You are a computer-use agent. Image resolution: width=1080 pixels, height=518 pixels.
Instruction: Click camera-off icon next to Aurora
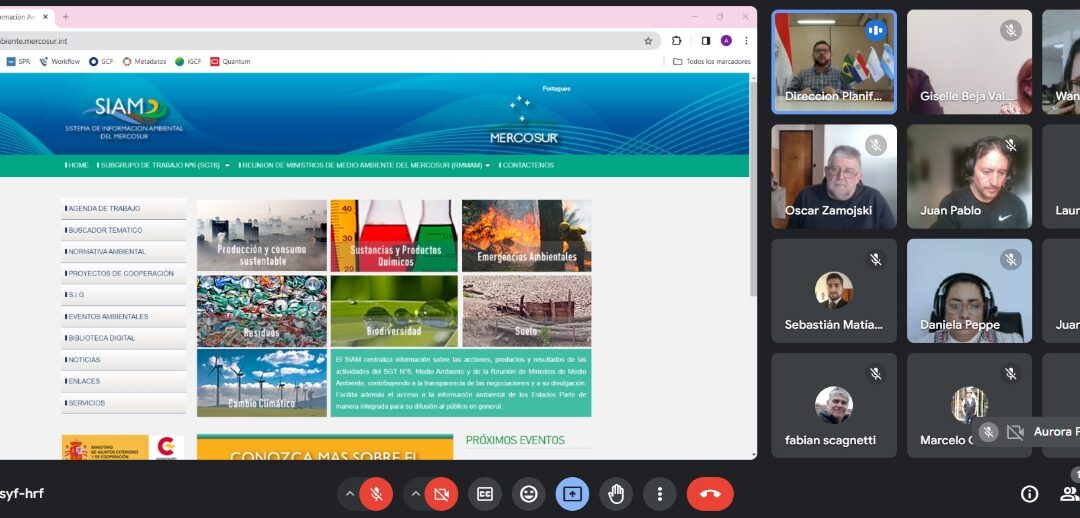1015,432
